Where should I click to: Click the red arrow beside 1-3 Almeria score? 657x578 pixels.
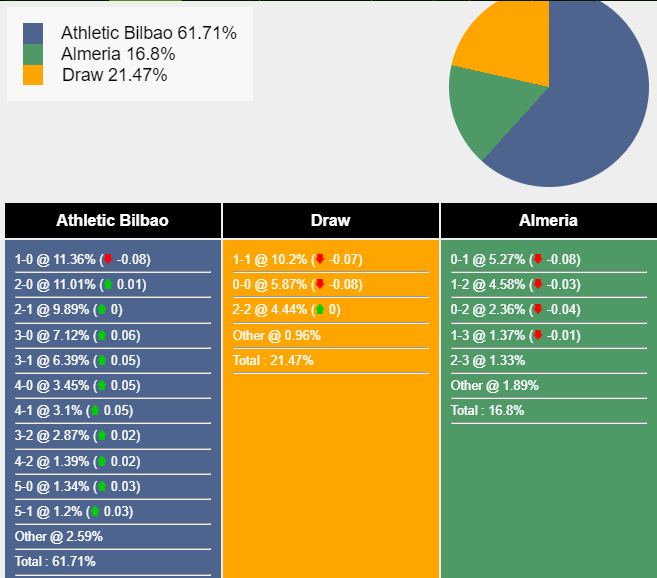tap(537, 335)
